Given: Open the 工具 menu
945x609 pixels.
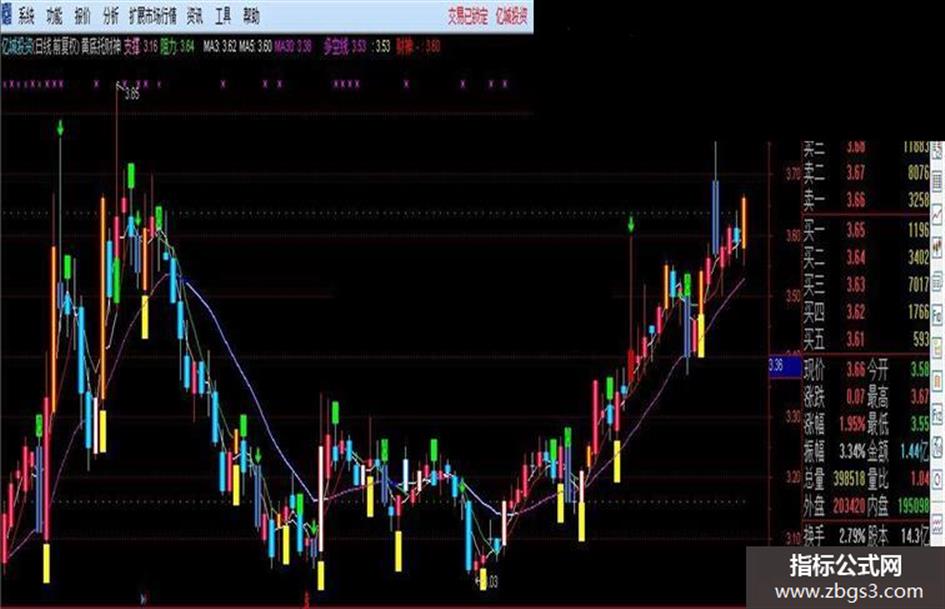Looking at the screenshot, I should (223, 16).
